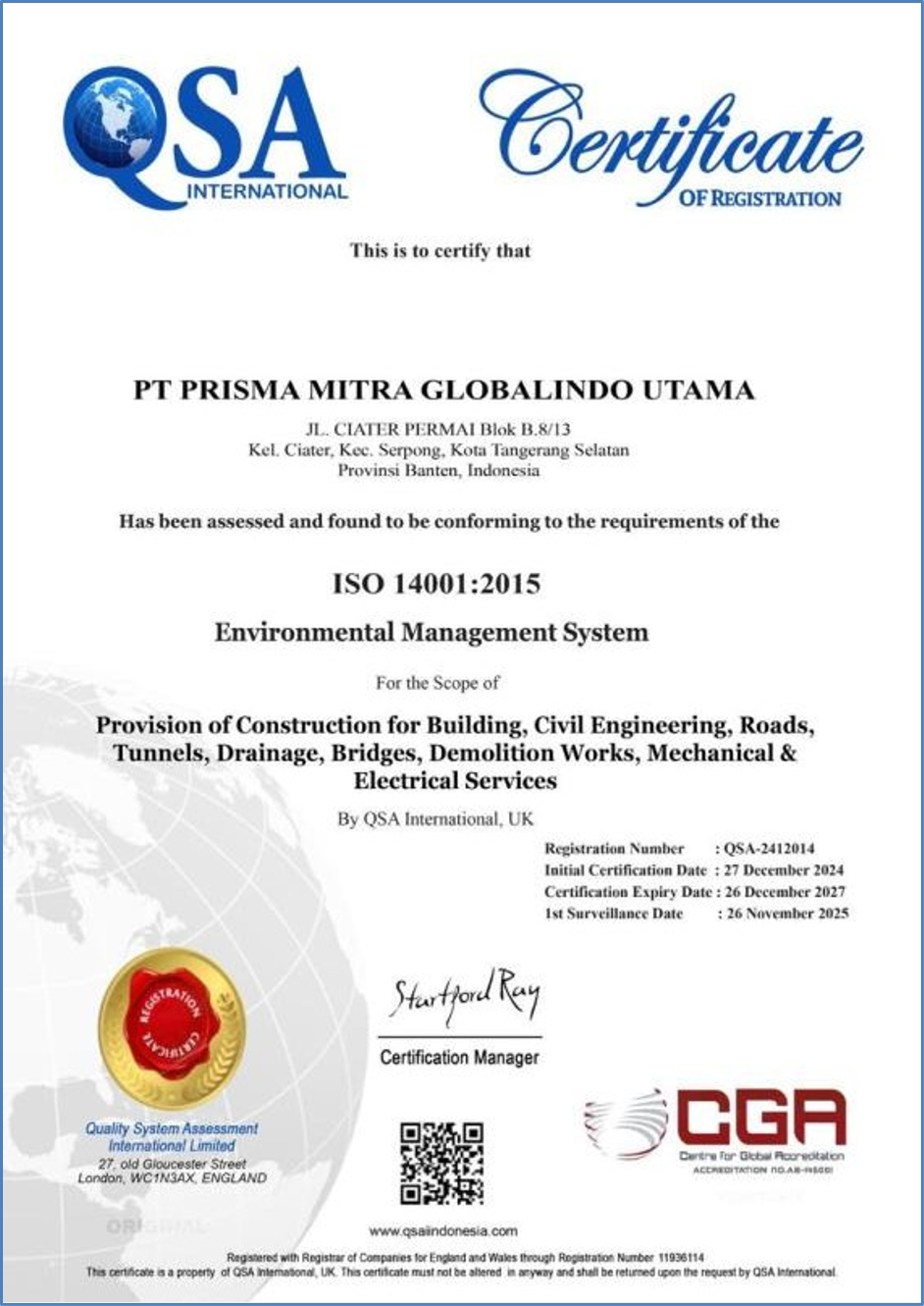Click the gray globe watermark background
924x1306 pixels.
196,883
